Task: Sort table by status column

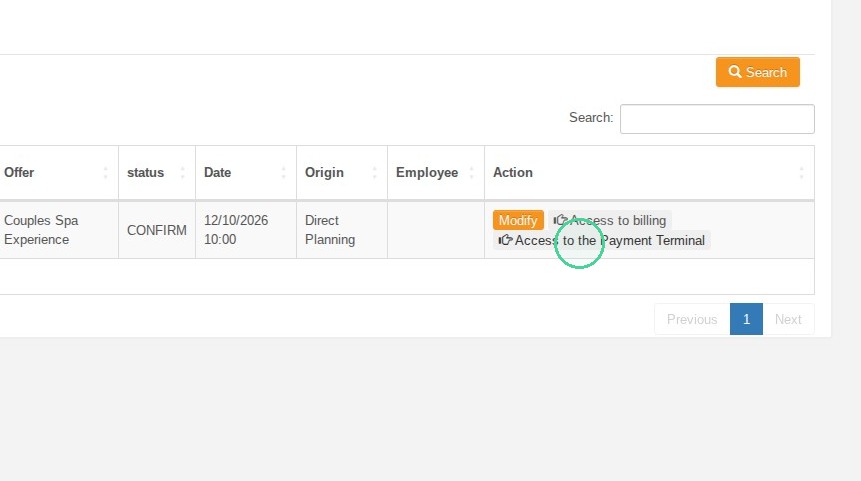Action: (x=156, y=172)
